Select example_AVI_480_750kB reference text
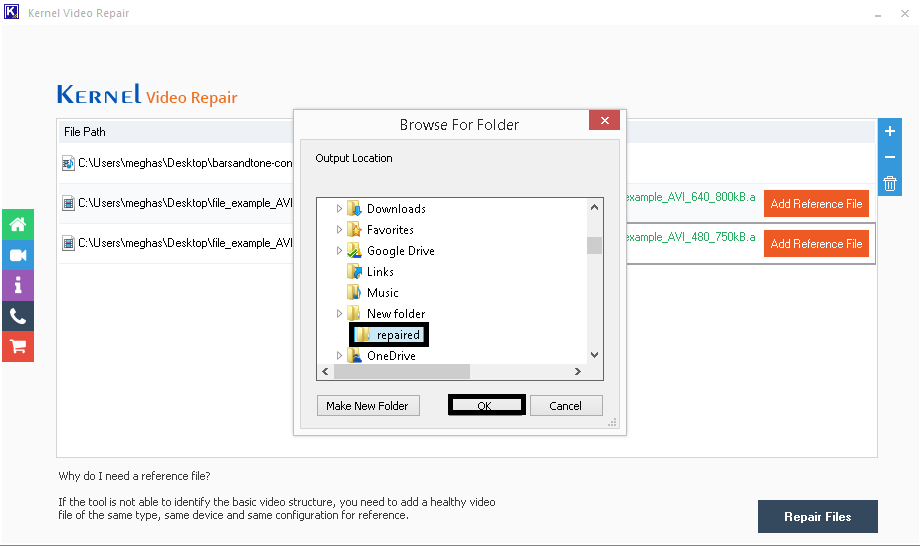Viewport: 920px width, 546px height. tap(691, 237)
